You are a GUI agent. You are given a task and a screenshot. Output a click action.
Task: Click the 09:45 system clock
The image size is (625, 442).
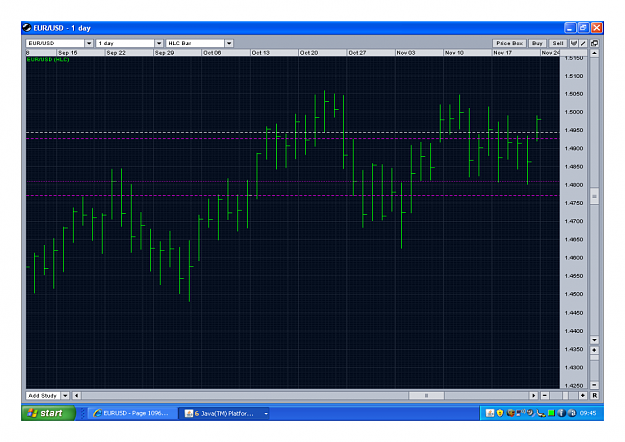point(588,413)
